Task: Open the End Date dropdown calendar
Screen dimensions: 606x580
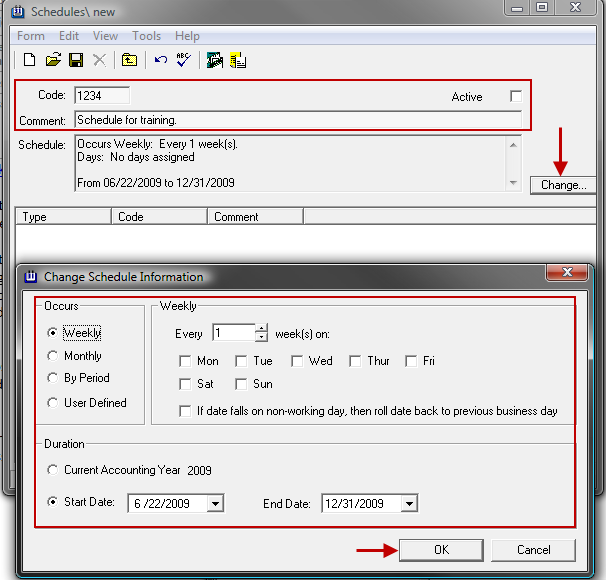Action: (409, 504)
